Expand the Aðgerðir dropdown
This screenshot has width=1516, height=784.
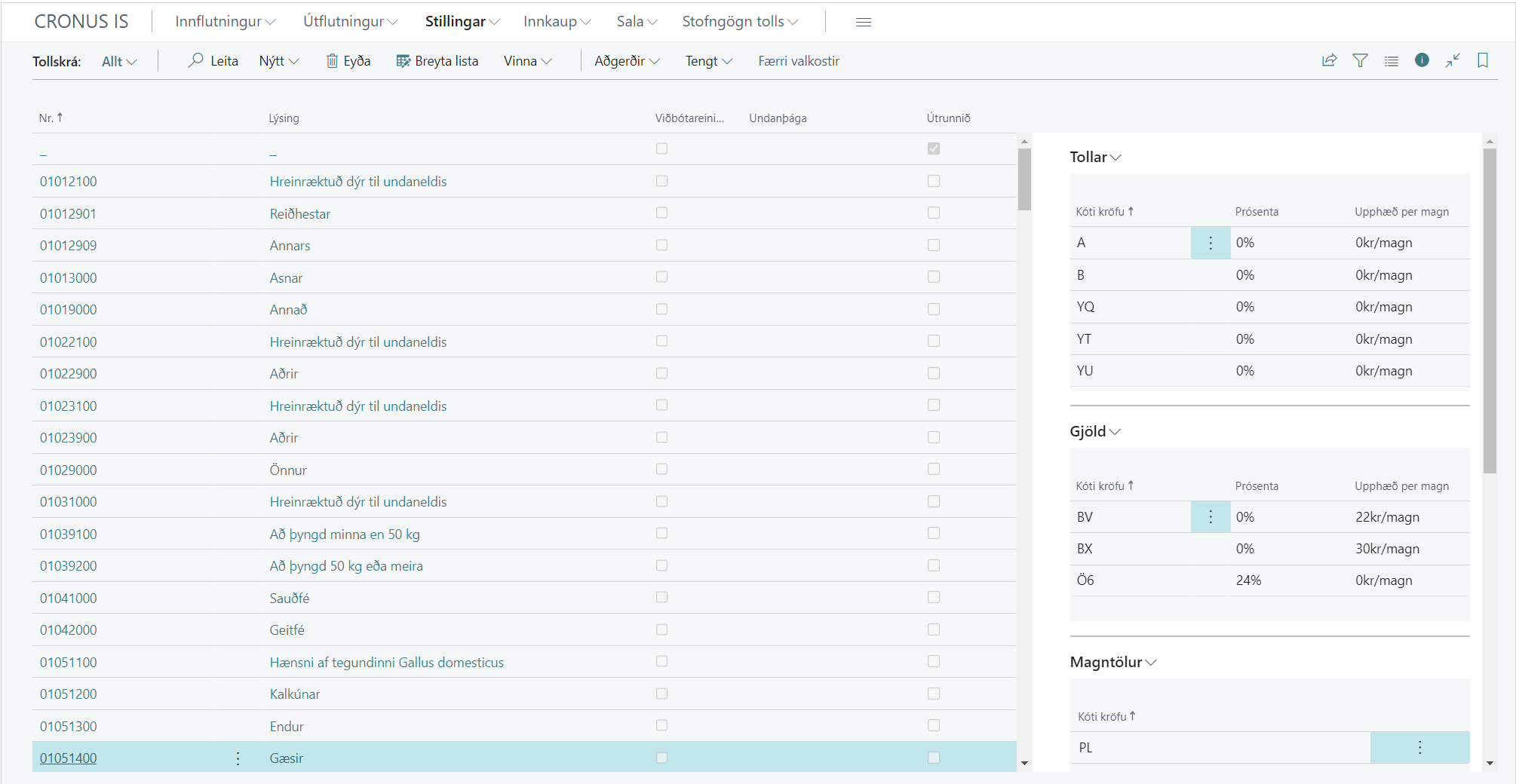[x=626, y=61]
